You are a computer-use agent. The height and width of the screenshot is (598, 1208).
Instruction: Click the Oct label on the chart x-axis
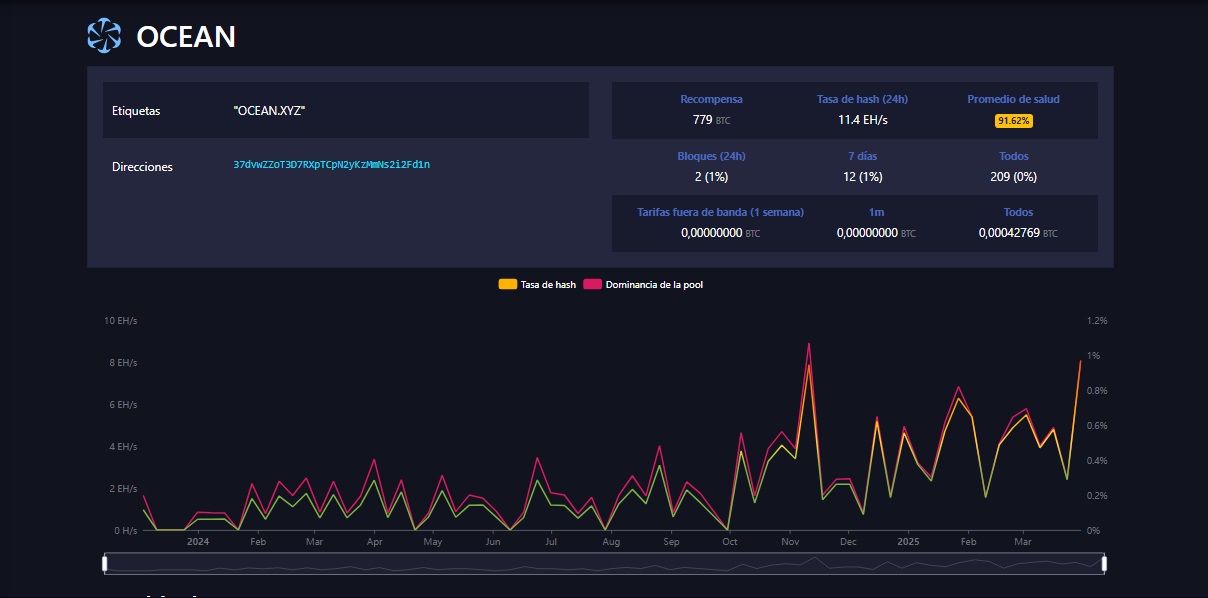point(730,542)
